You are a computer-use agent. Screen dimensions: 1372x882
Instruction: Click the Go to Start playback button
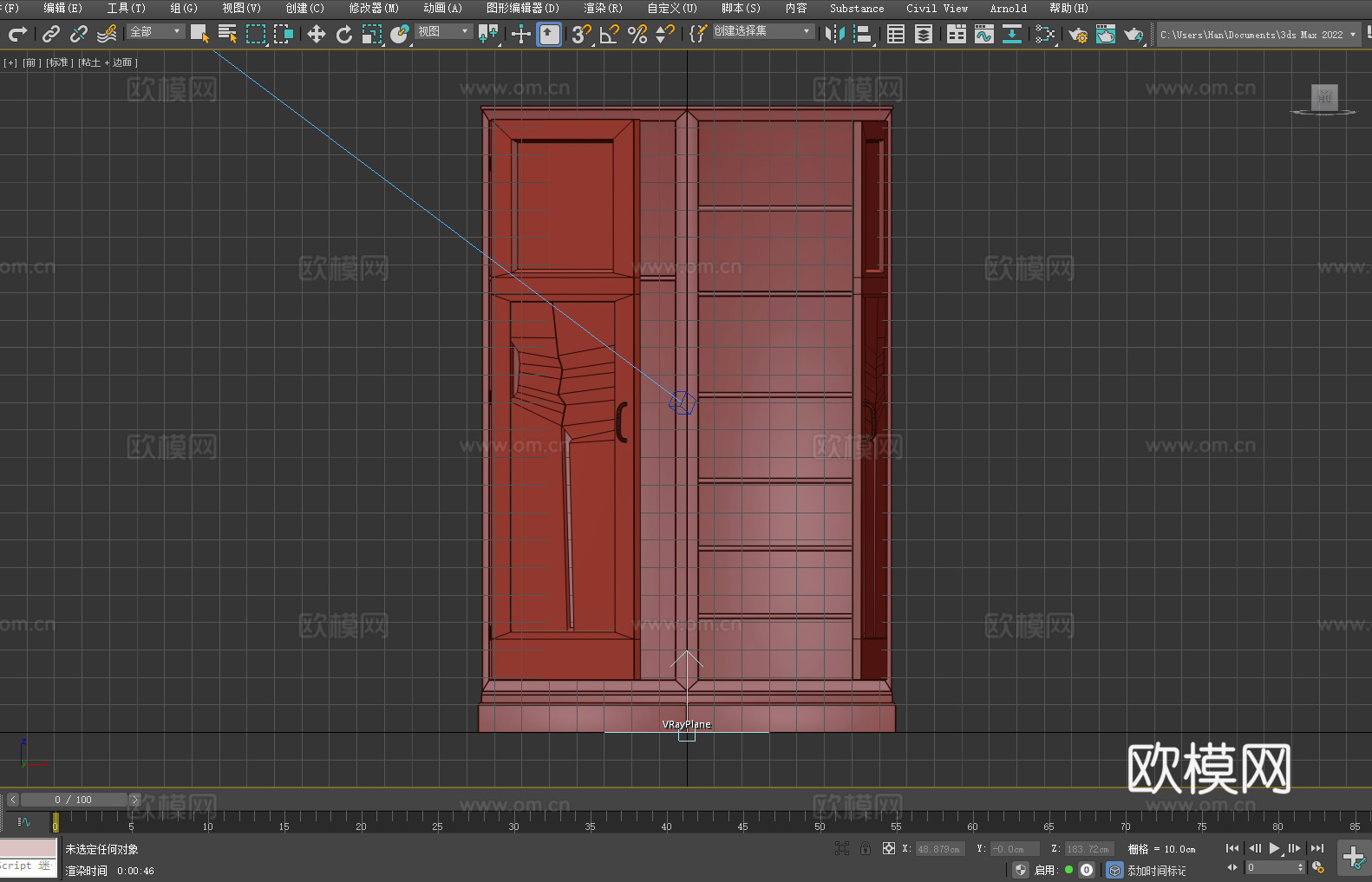(x=1232, y=848)
